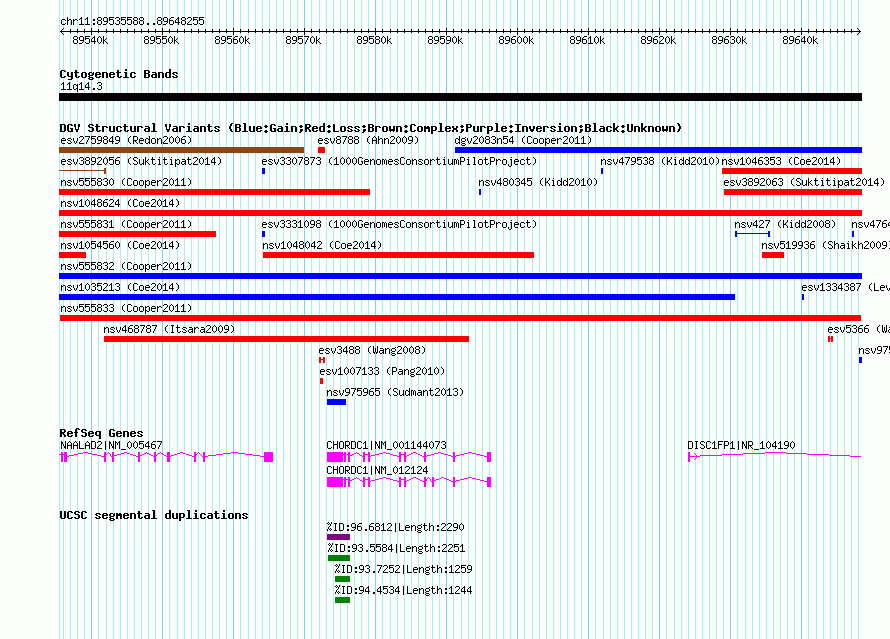Click the 89640k ruler position
This screenshot has height=639, width=890.
point(800,40)
